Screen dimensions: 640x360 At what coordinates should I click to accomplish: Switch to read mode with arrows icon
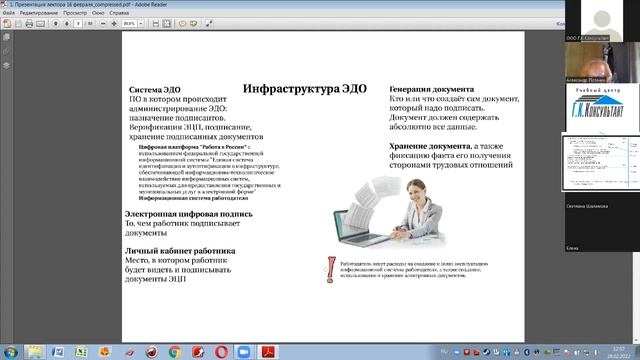[209, 24]
